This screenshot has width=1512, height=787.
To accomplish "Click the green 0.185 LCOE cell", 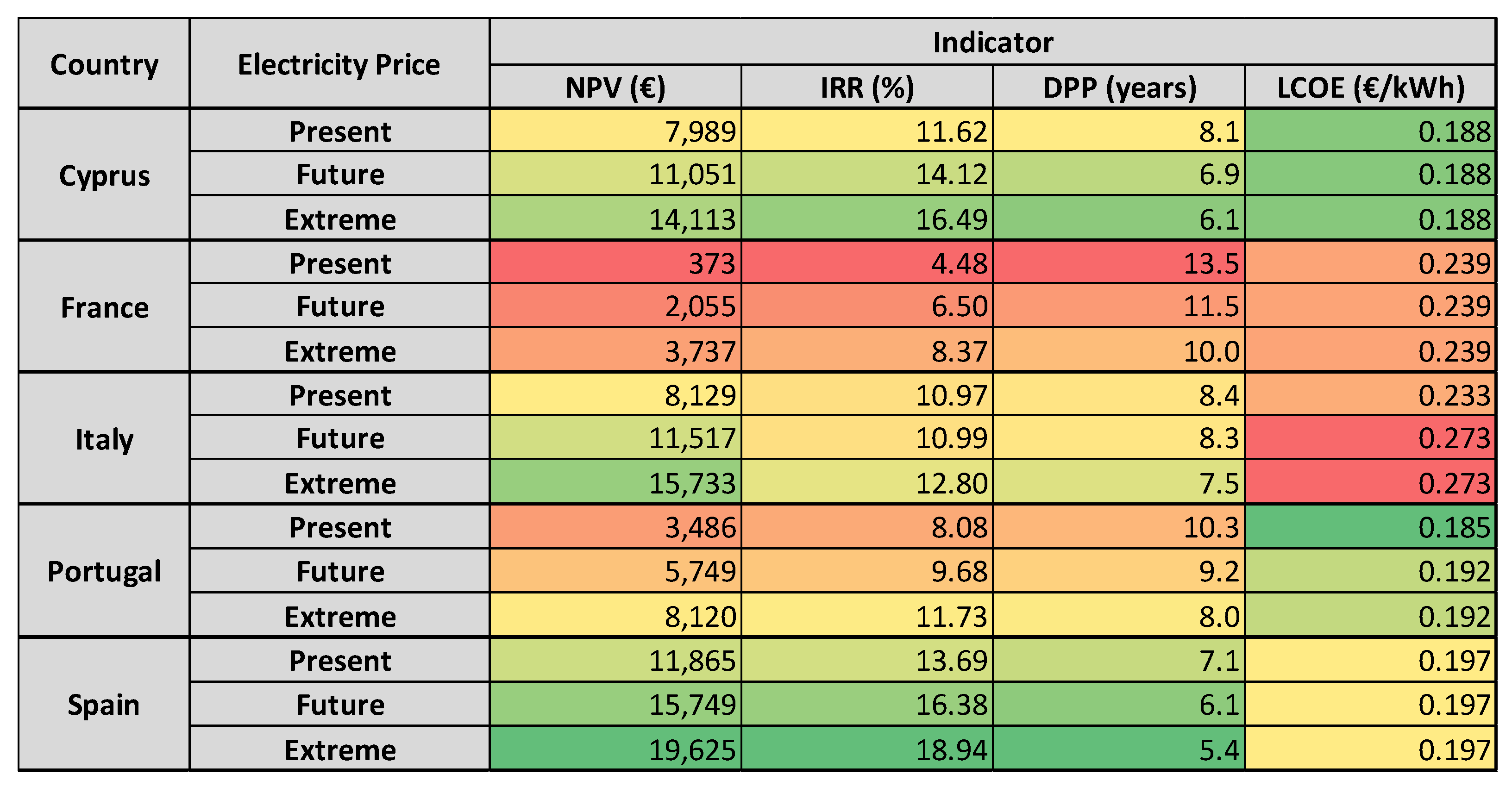I will tap(1370, 526).
